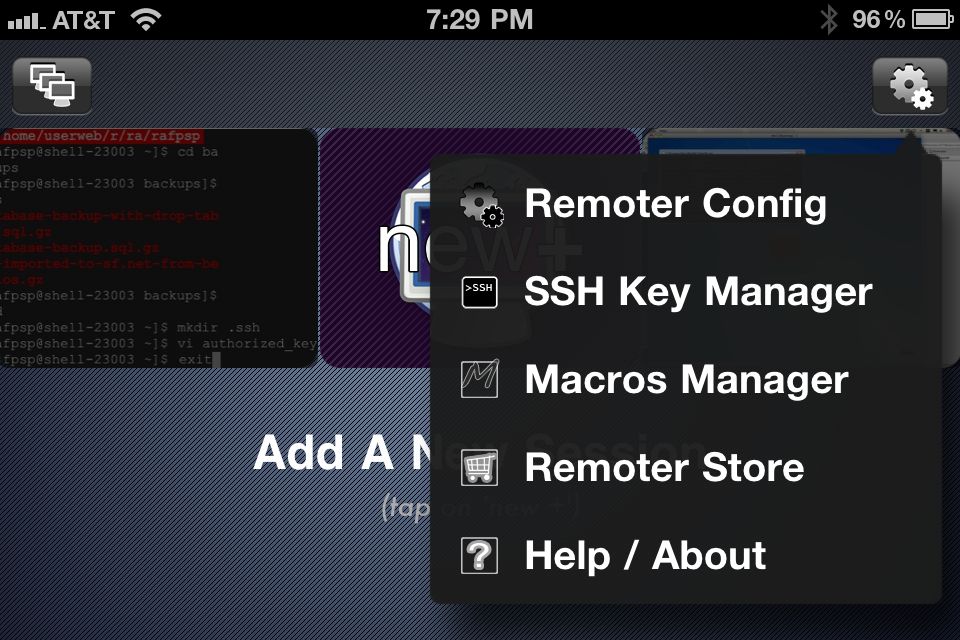Viewport: 960px width, 640px height.
Task: Tap the settings gears button
Action: coord(910,86)
